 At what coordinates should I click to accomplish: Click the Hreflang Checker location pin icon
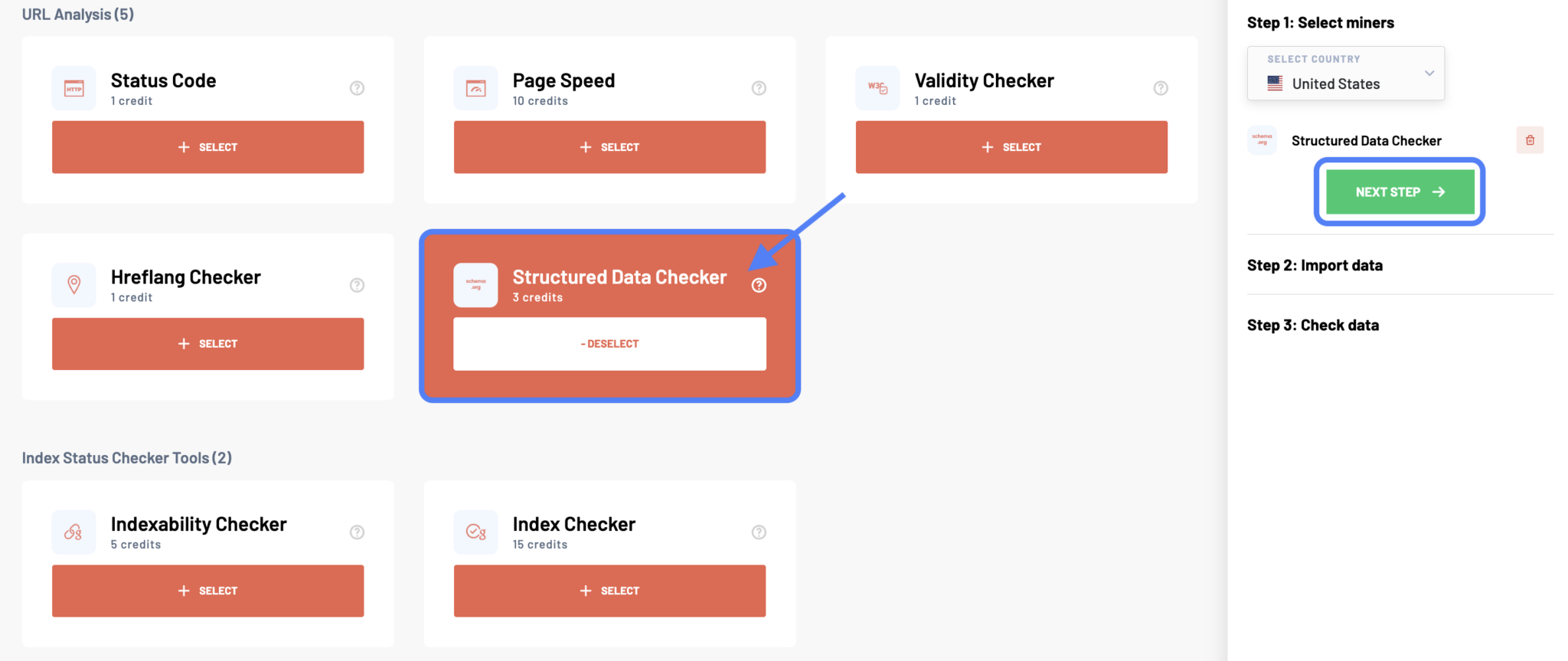click(73, 284)
